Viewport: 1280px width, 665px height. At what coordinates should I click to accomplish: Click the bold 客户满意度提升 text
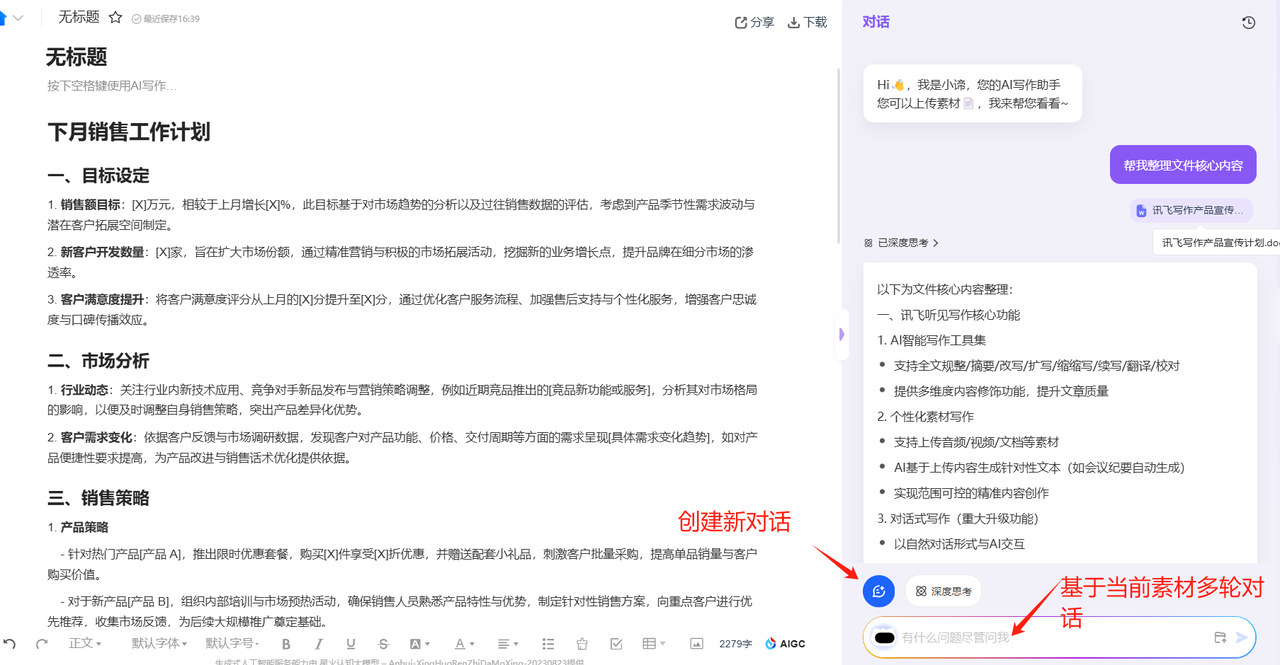coord(102,299)
